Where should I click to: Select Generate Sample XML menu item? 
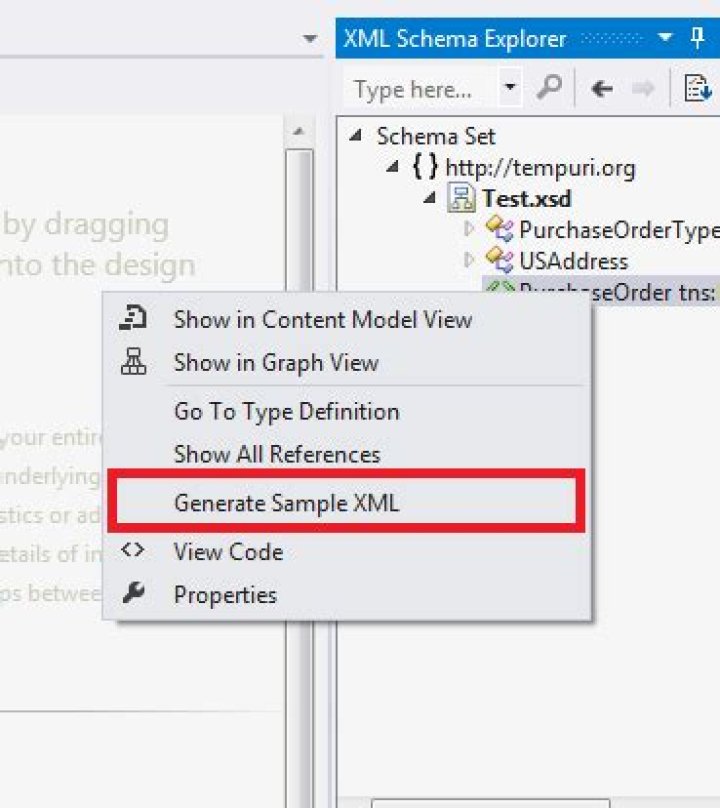[286, 503]
